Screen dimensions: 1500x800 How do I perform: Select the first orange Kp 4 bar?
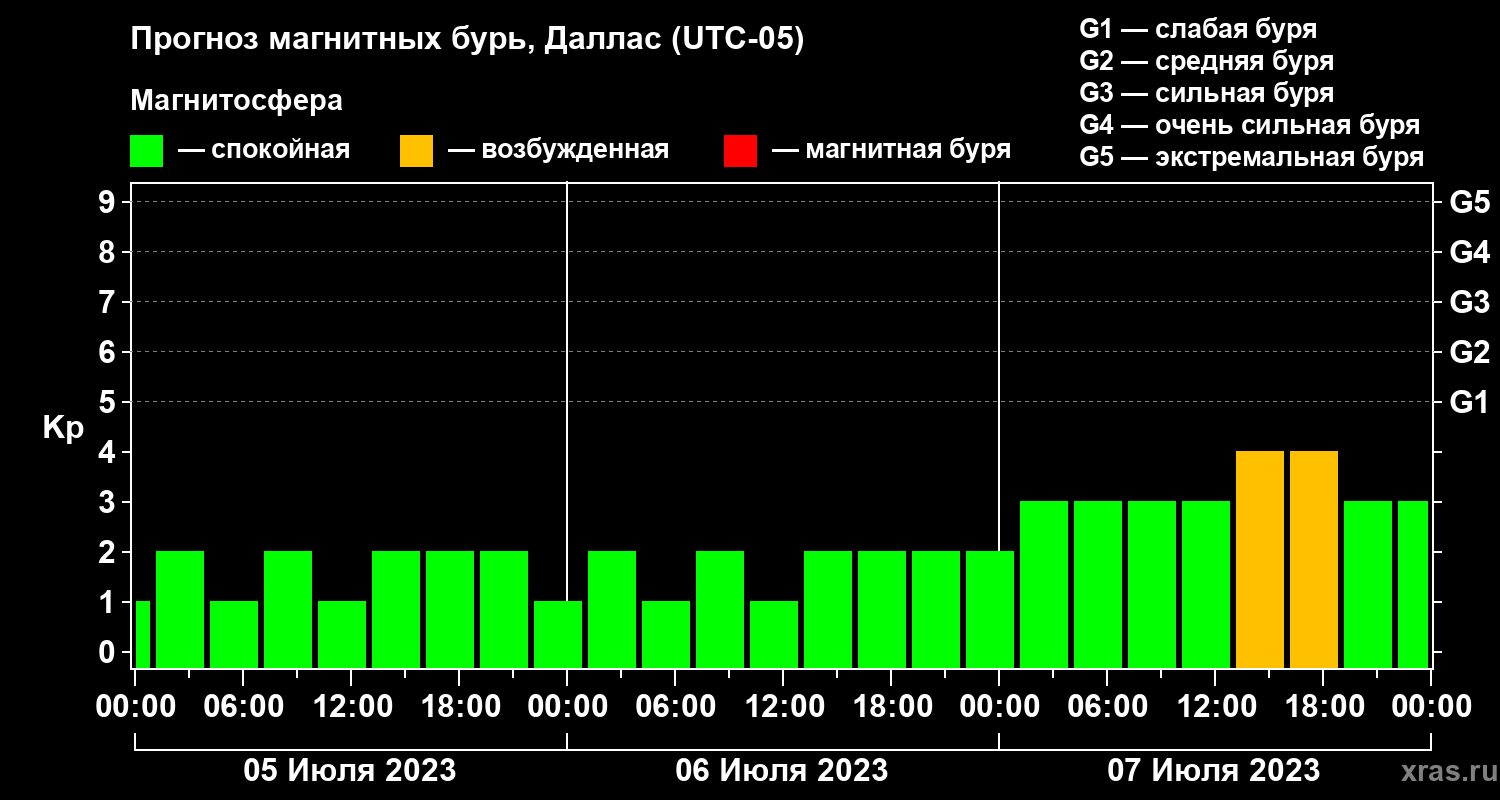[1260, 560]
